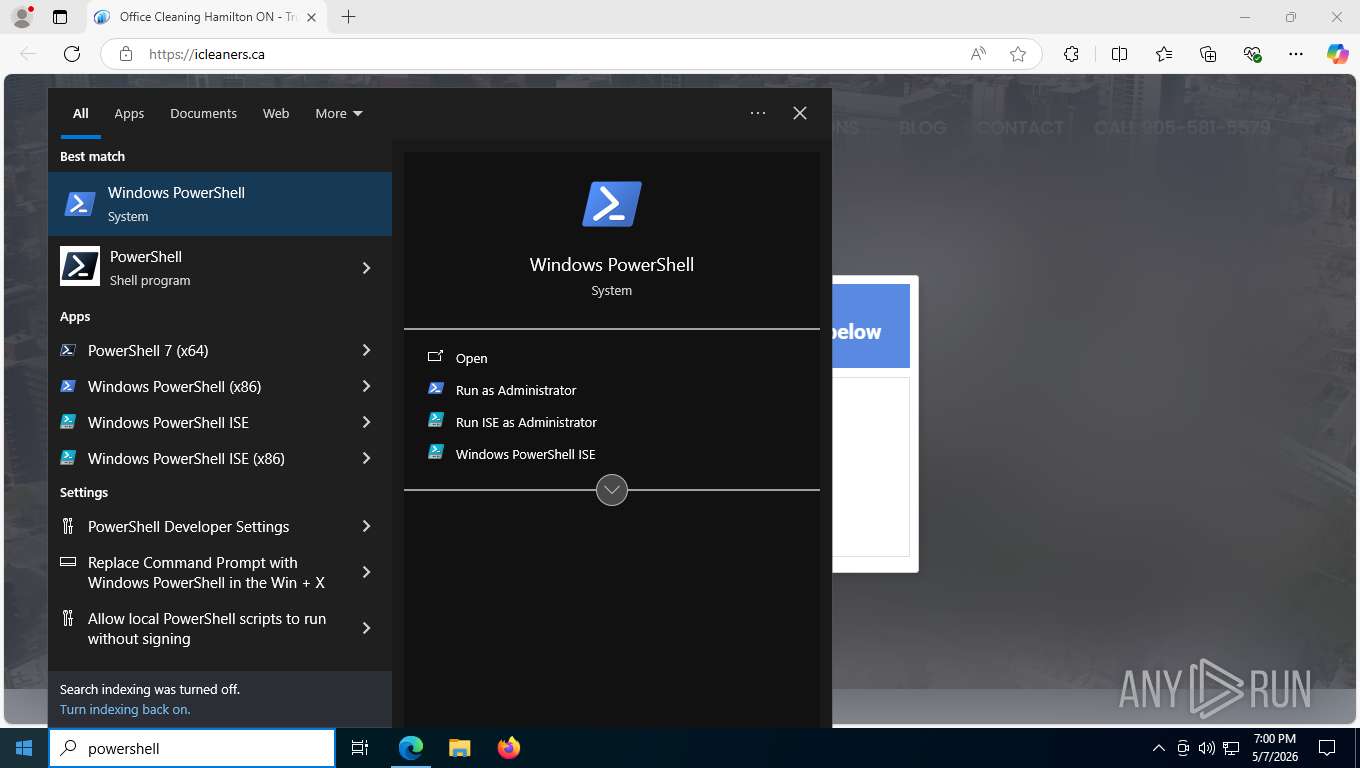Click the powershell search box
This screenshot has height=768, width=1360.
tap(192, 748)
